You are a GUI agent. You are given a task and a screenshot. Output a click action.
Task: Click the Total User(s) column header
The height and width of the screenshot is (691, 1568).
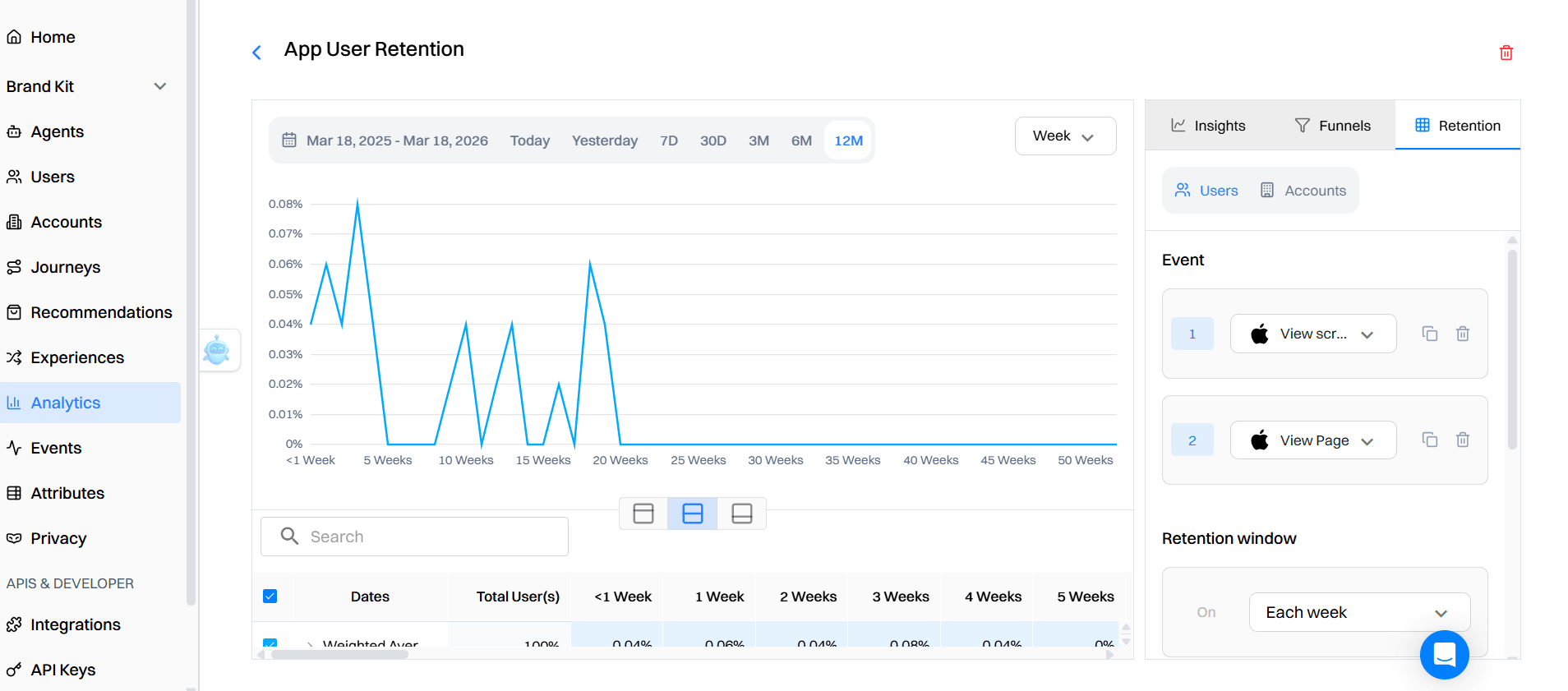518,597
